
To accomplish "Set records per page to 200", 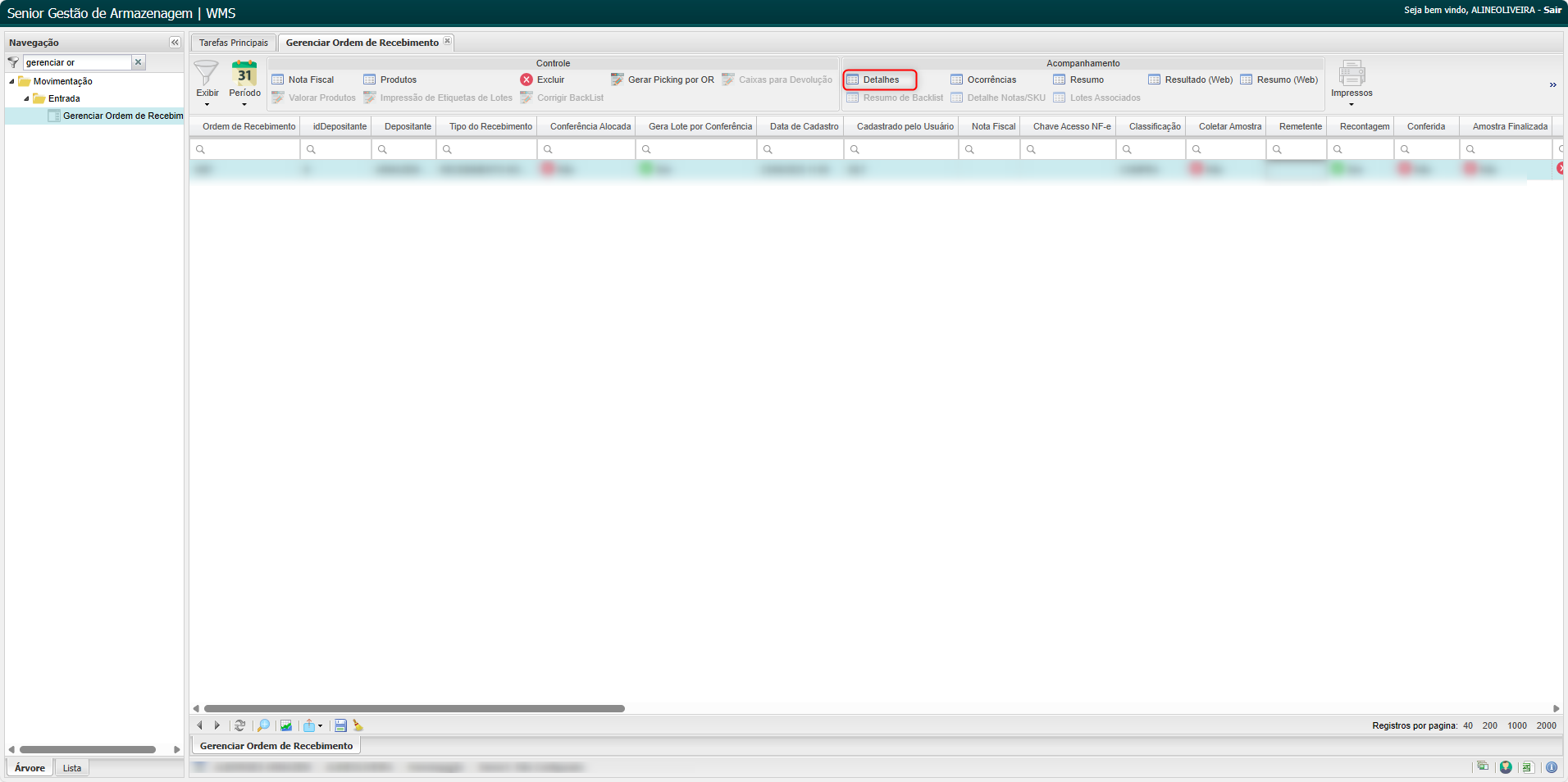I will (1489, 725).
